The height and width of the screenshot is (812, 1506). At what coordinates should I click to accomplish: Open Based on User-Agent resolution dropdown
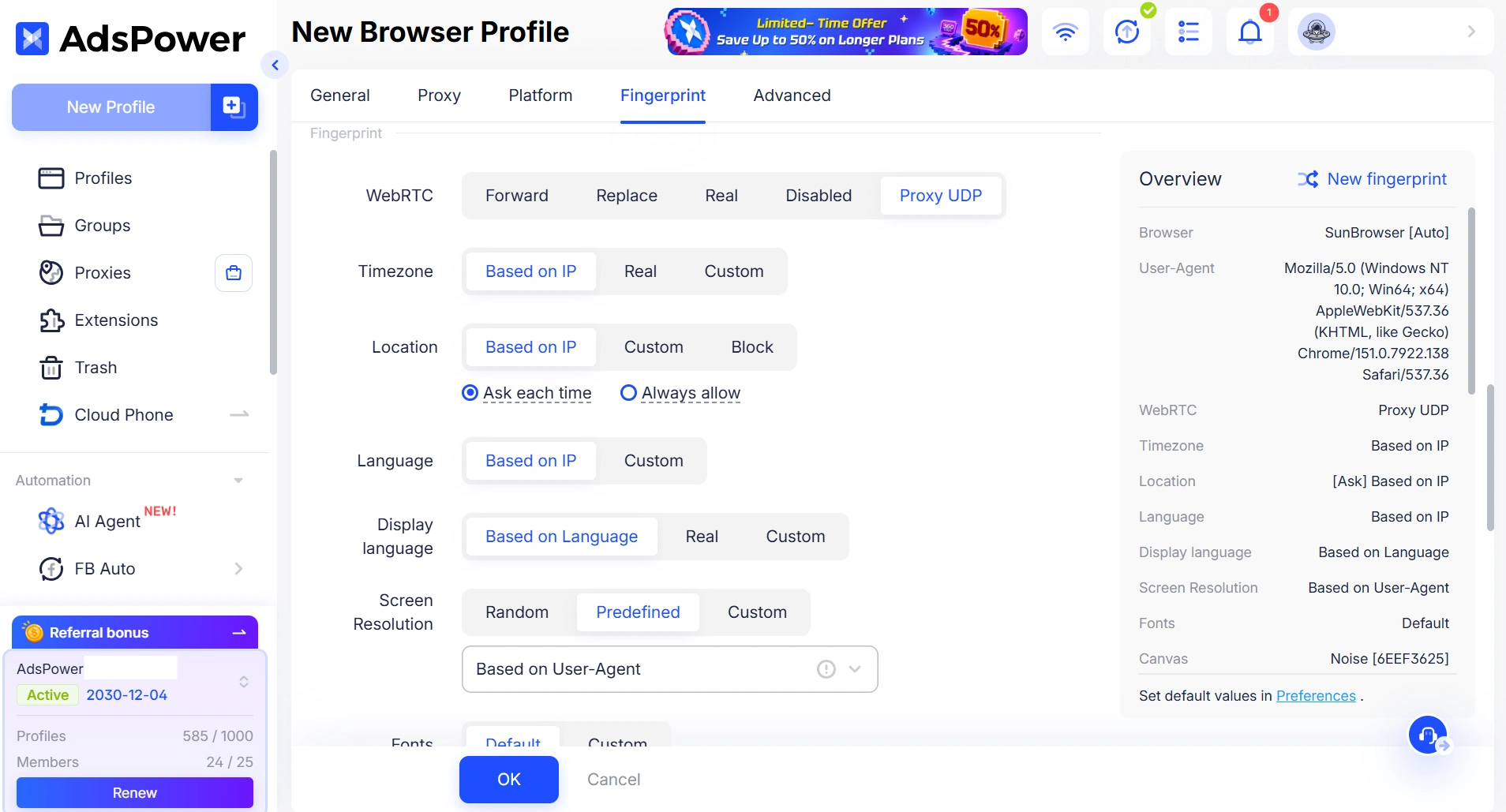pyautogui.click(x=669, y=669)
